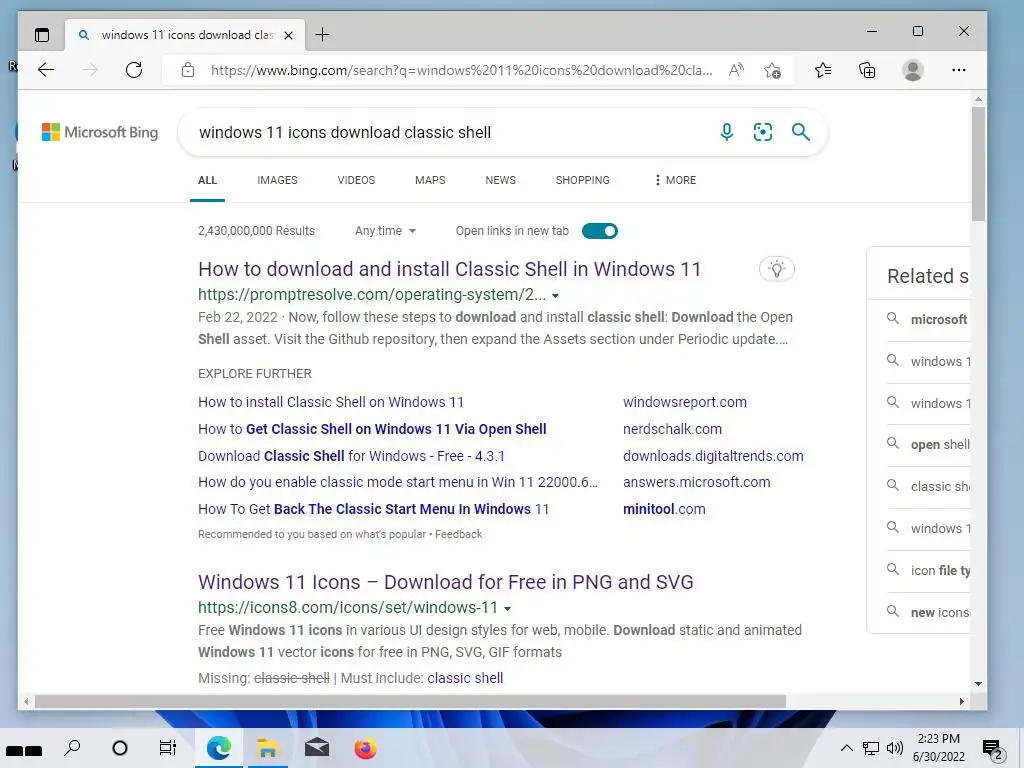Click the vertical scrollbar thumb
Image resolution: width=1024 pixels, height=768 pixels.
point(978,163)
